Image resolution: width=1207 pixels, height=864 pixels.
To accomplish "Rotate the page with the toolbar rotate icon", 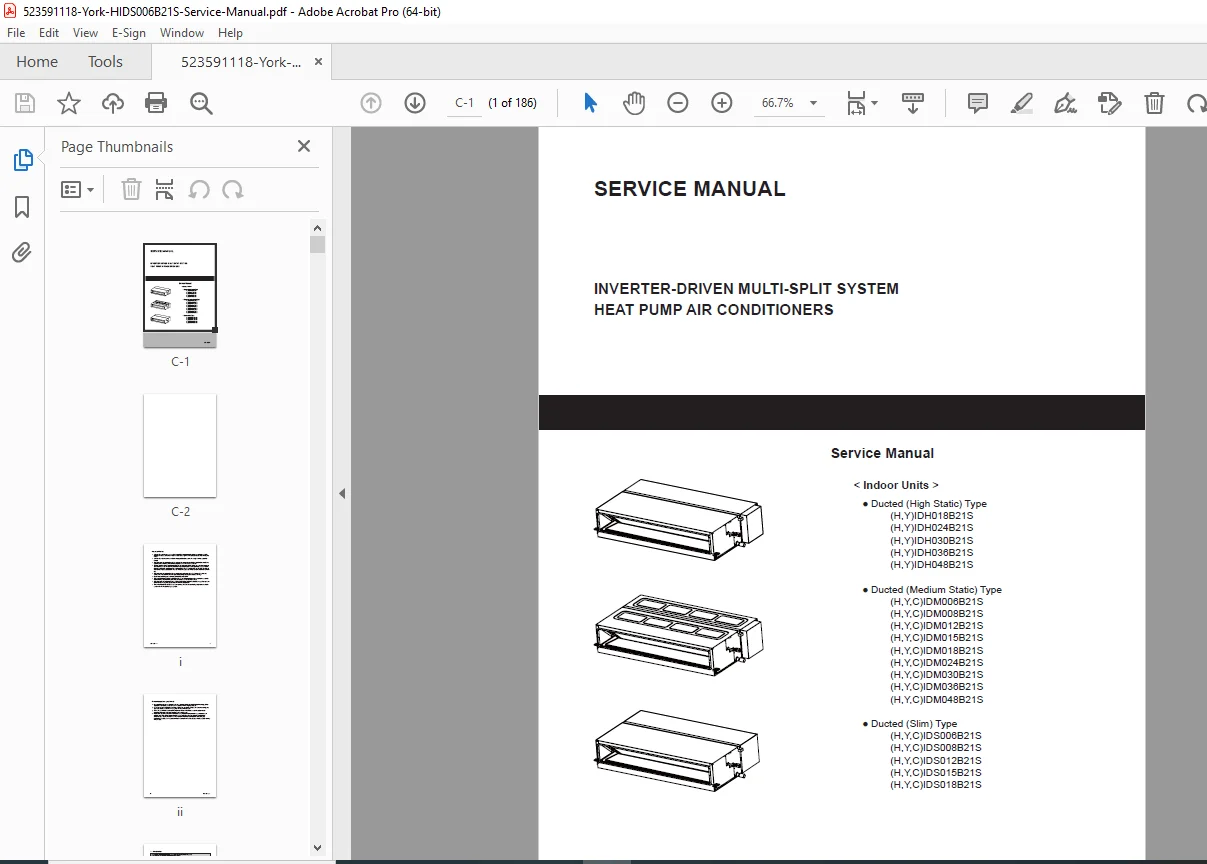I will pyautogui.click(x=1196, y=103).
